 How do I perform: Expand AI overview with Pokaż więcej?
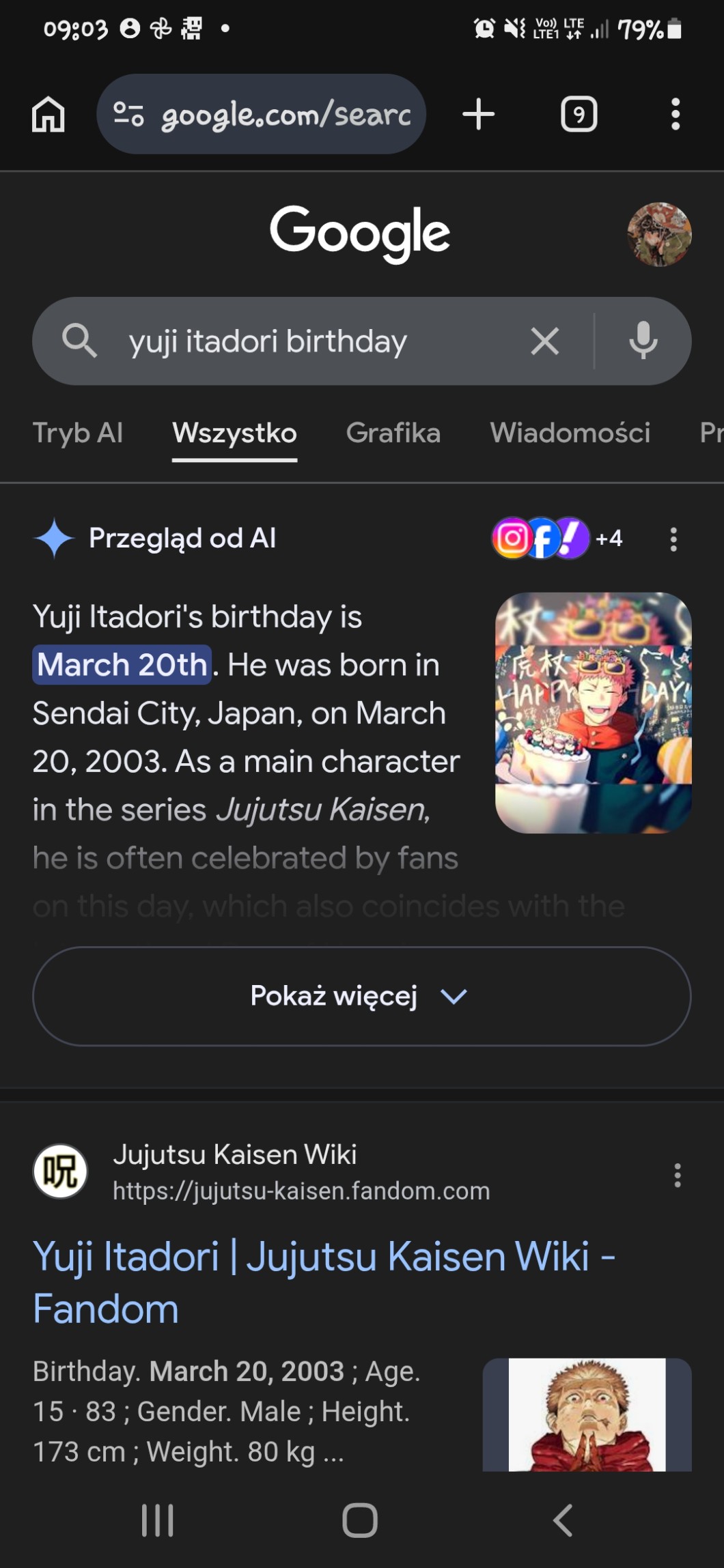click(x=361, y=996)
